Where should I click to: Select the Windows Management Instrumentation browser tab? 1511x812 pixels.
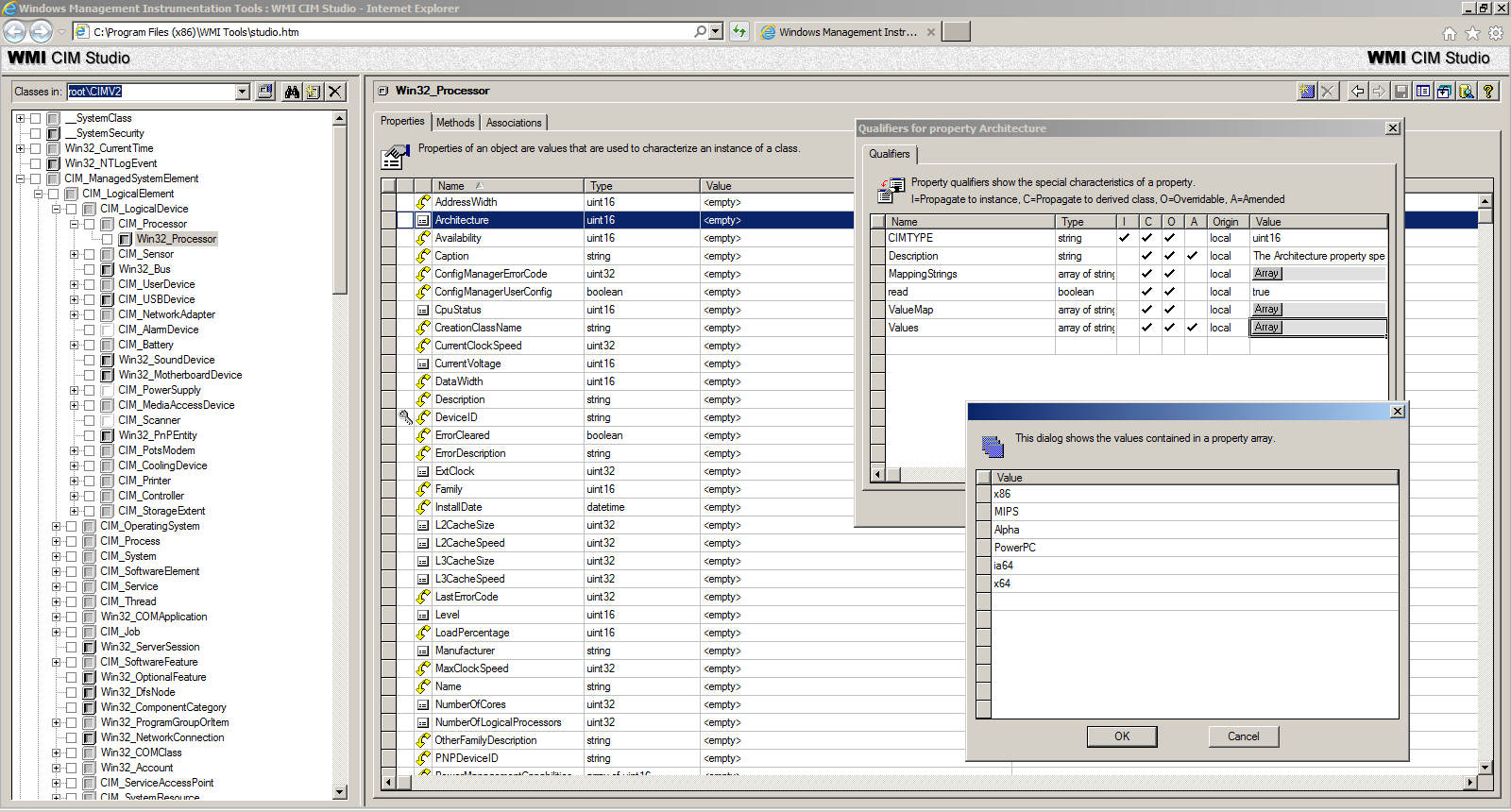point(848,32)
